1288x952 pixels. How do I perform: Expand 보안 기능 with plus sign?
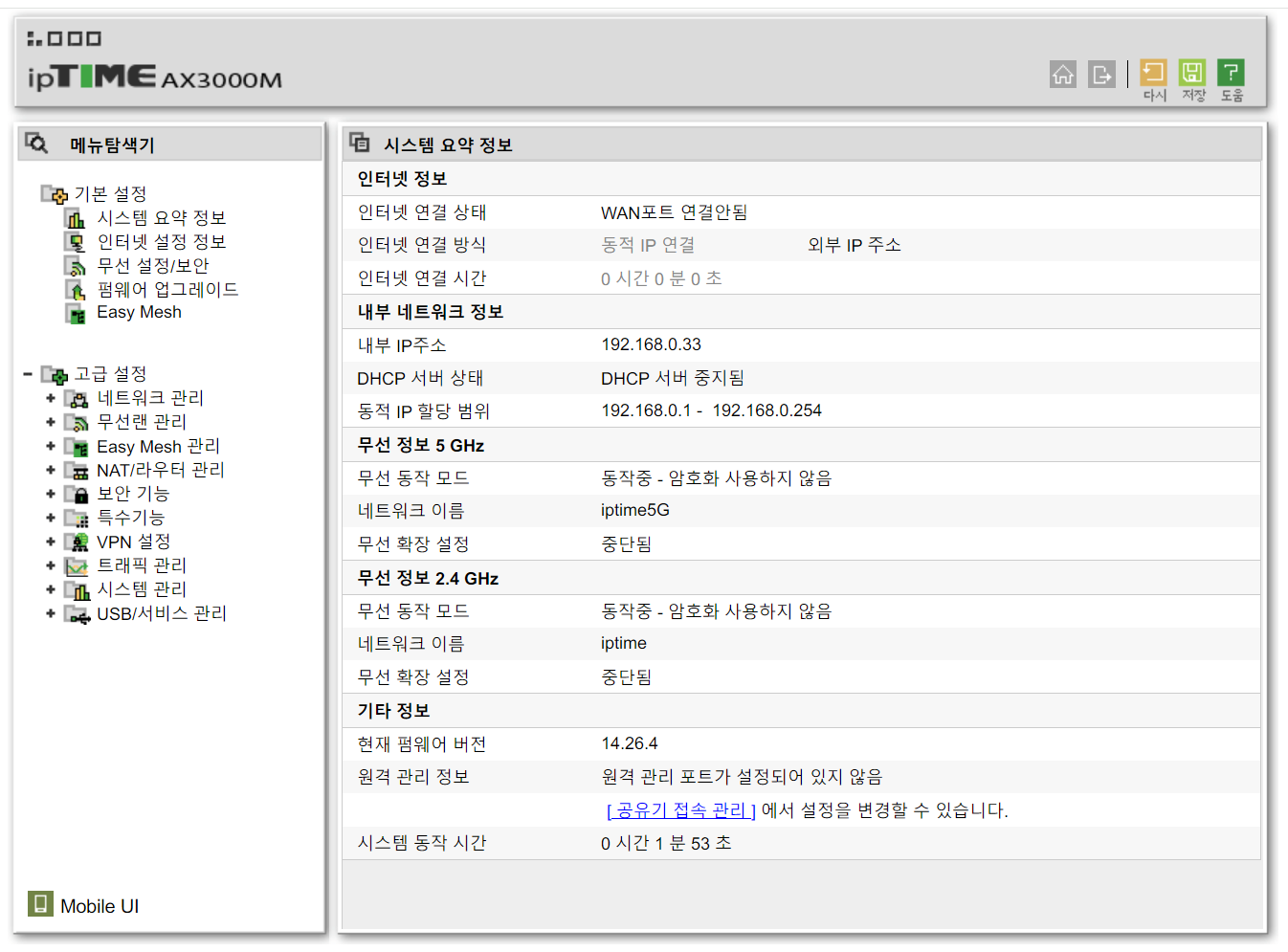point(51,494)
